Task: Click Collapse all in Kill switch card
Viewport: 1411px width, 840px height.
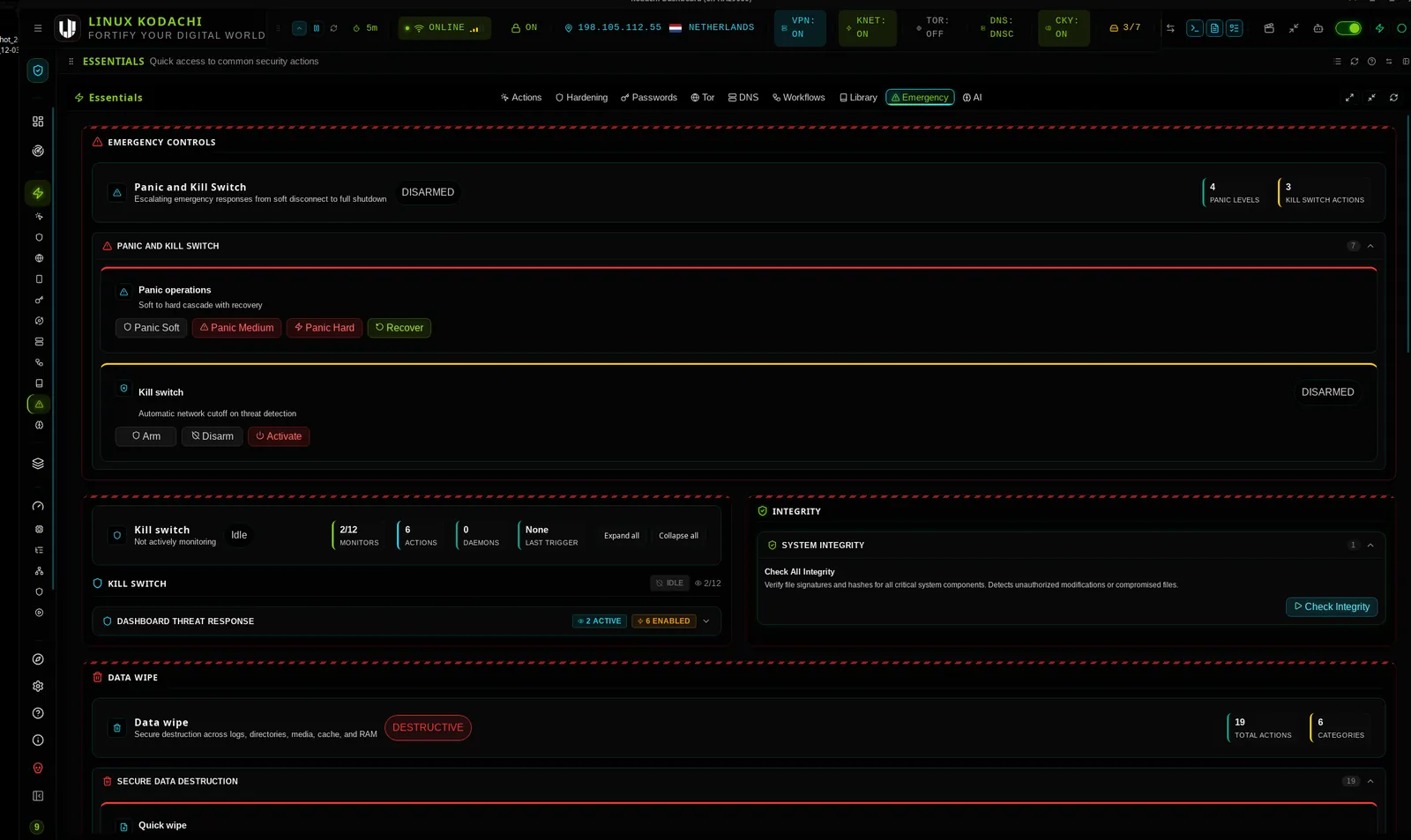Action: click(678, 536)
